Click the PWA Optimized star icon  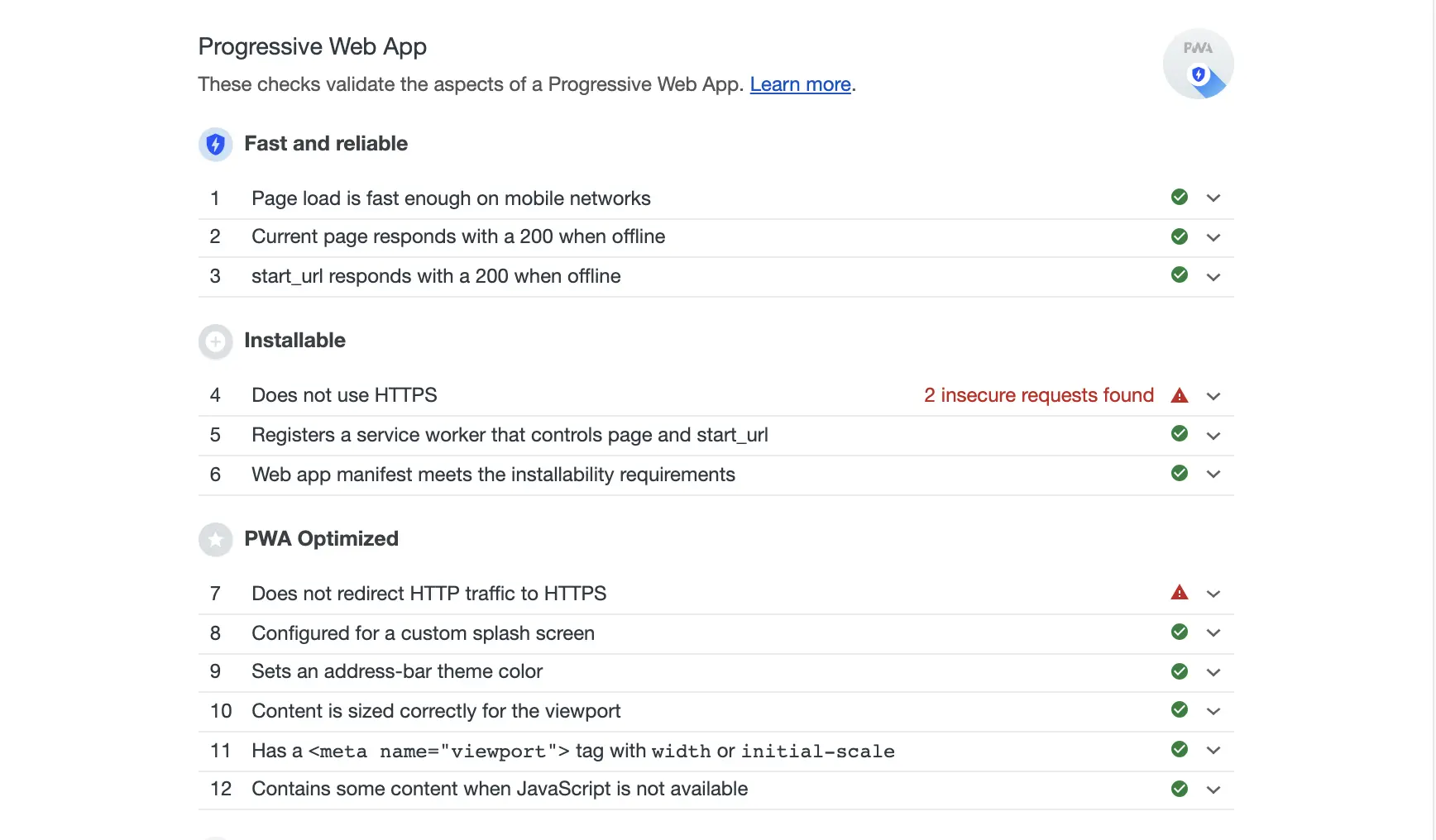pos(215,540)
